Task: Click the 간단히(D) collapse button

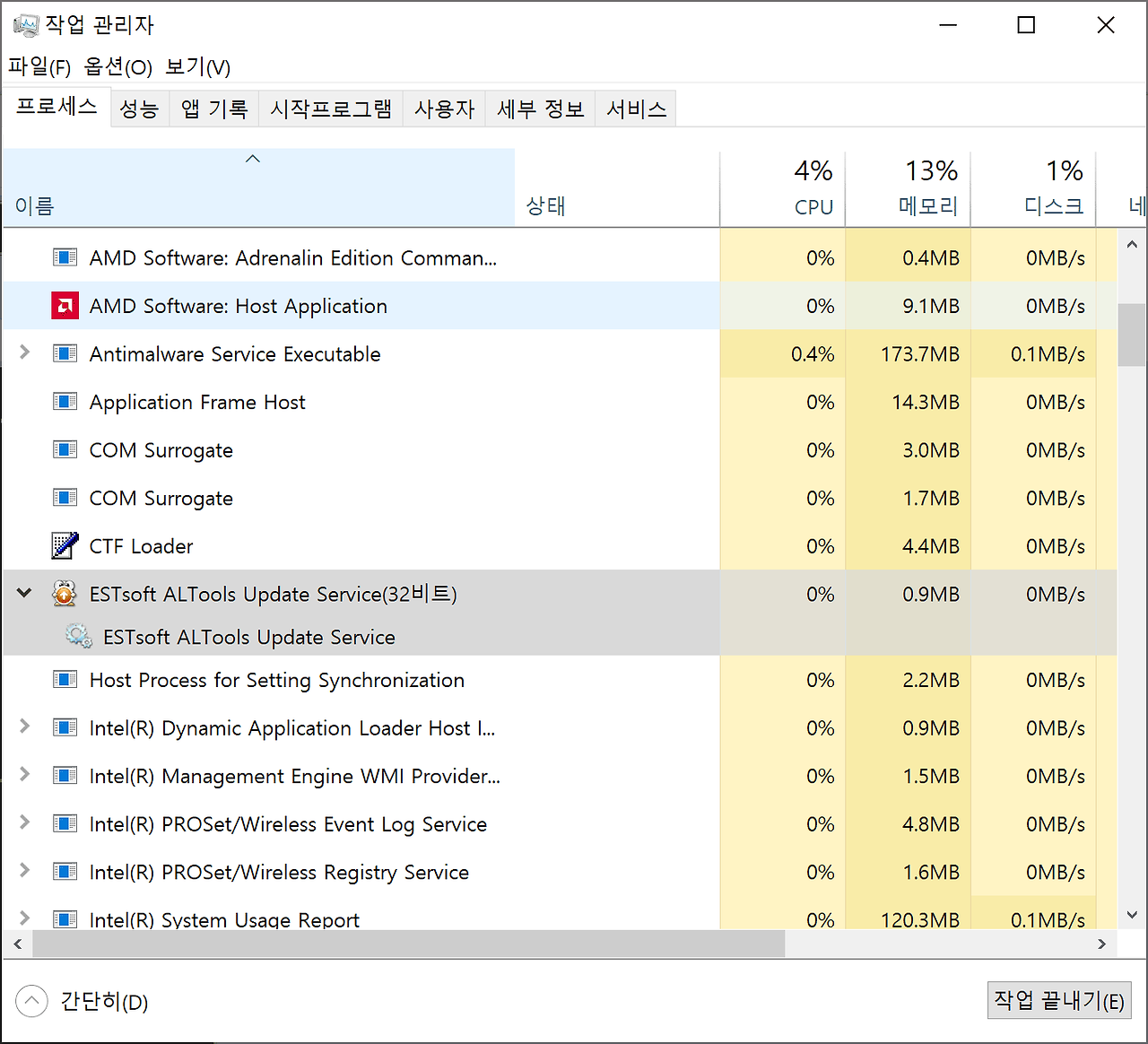Action: tap(31, 1001)
